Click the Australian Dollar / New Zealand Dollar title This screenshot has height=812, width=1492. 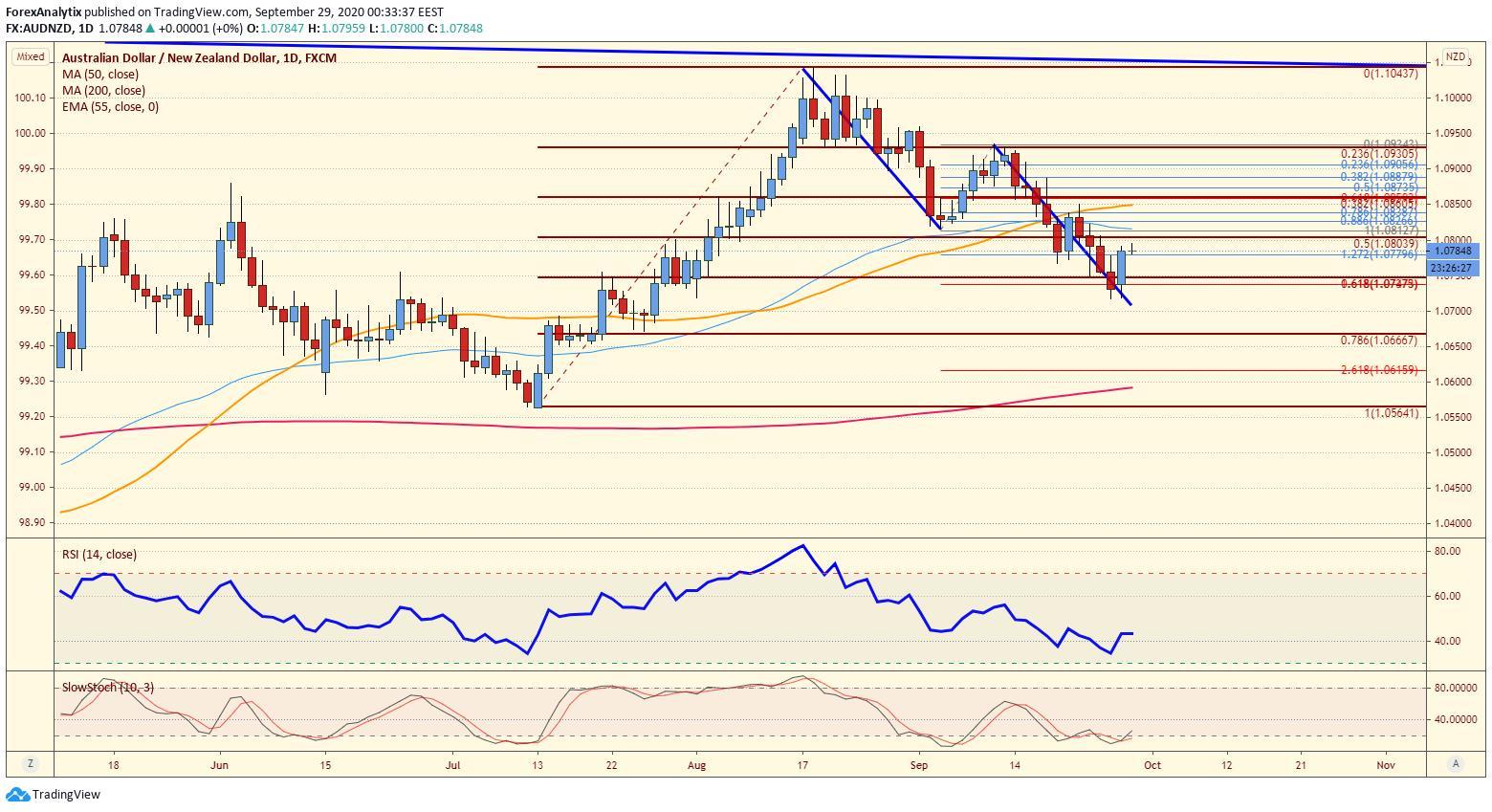point(199,57)
